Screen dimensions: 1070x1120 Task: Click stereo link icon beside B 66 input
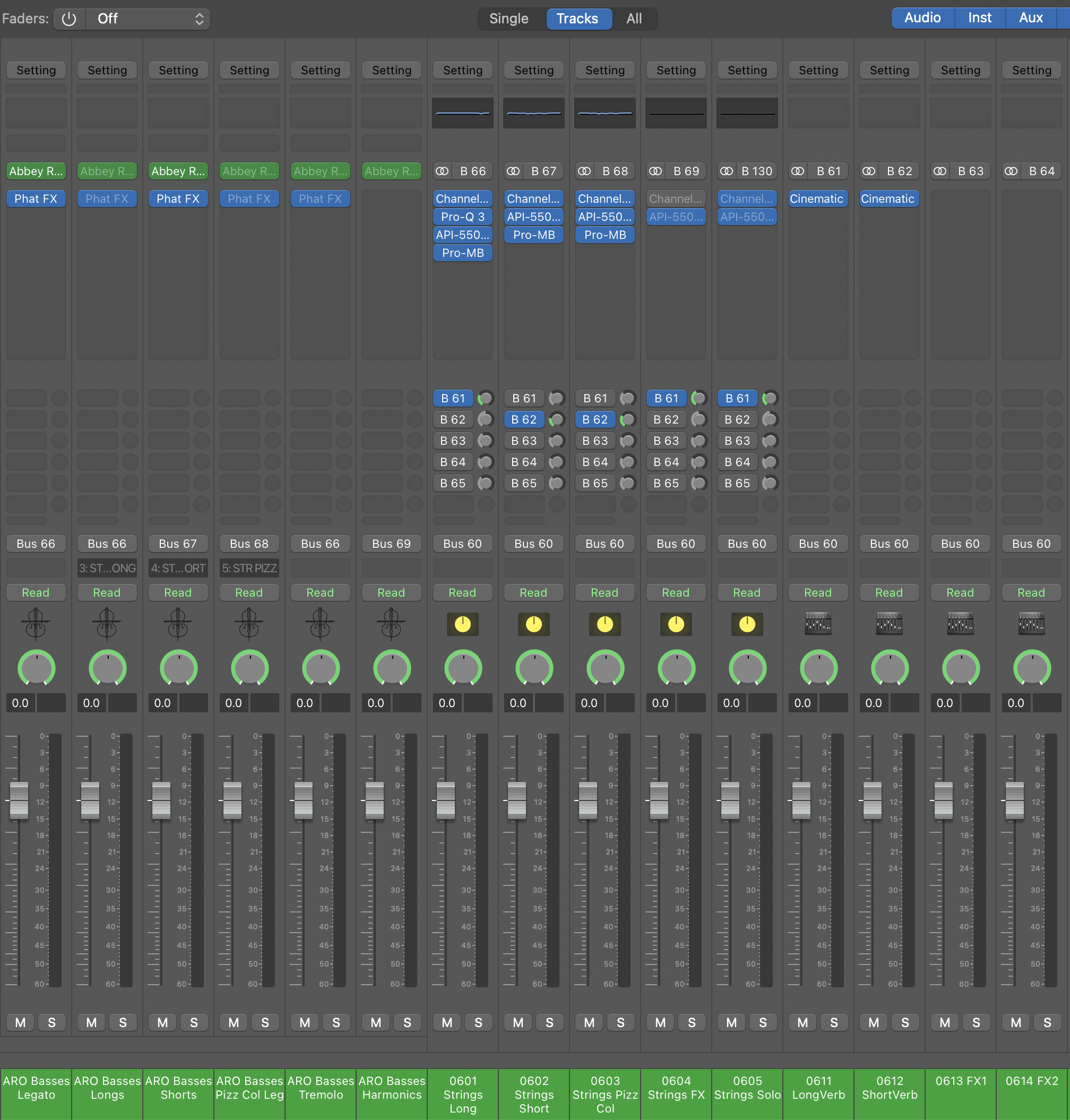(442, 171)
